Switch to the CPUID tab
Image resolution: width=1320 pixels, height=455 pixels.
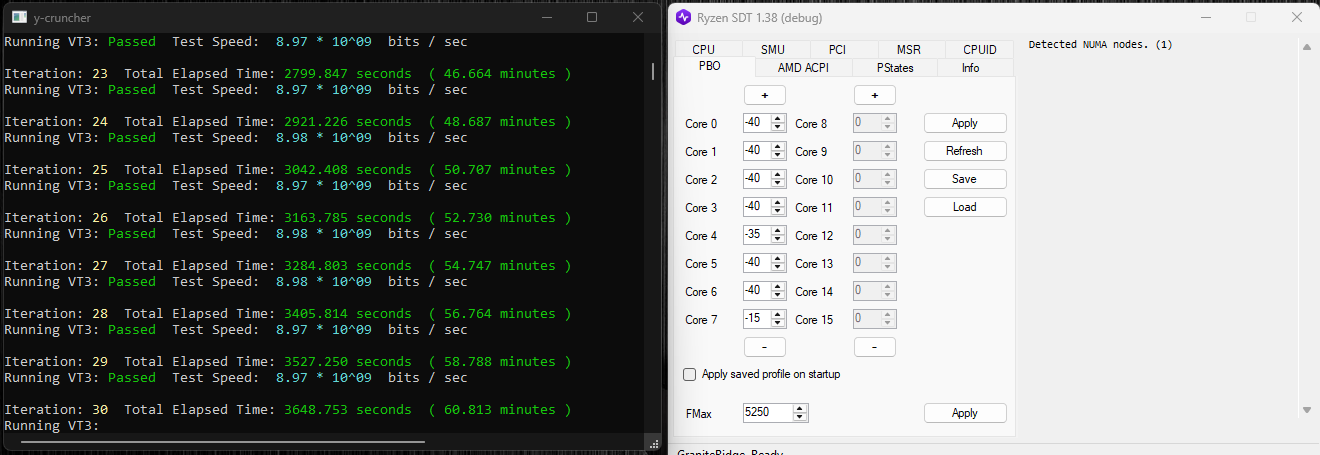980,50
